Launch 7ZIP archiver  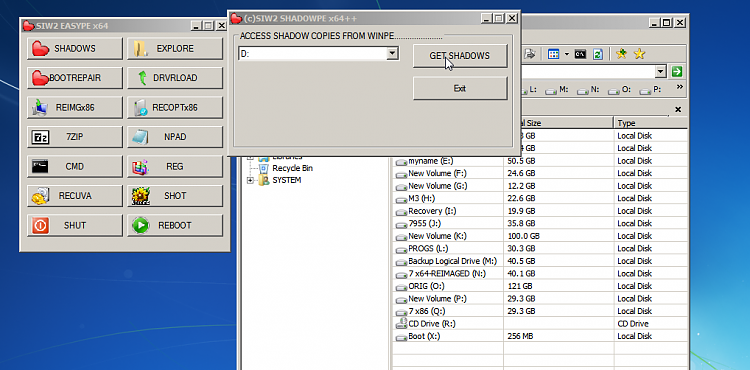point(75,137)
